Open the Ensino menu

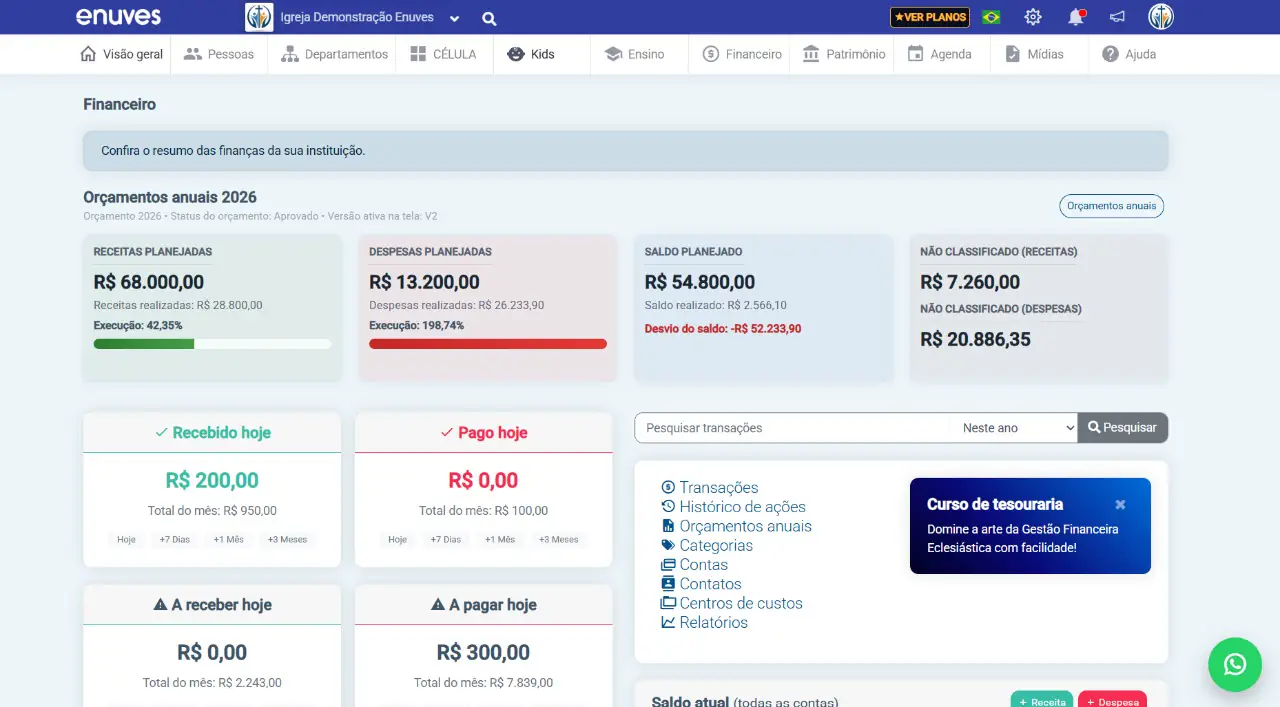[x=634, y=54]
